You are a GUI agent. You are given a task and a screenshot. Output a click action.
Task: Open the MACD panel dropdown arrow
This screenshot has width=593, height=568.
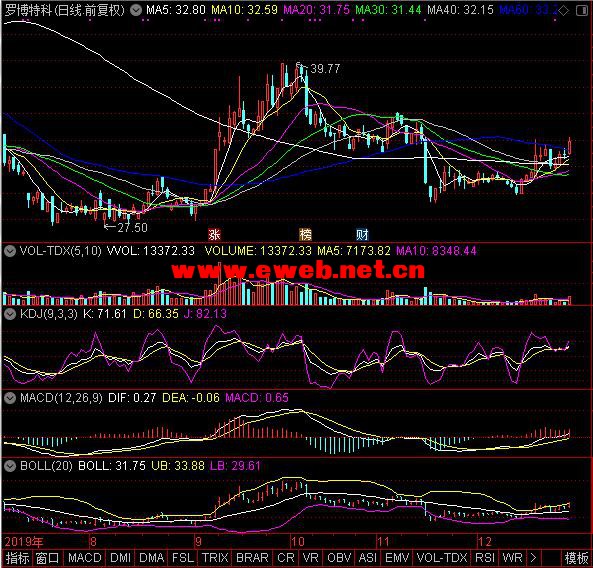click(9, 398)
